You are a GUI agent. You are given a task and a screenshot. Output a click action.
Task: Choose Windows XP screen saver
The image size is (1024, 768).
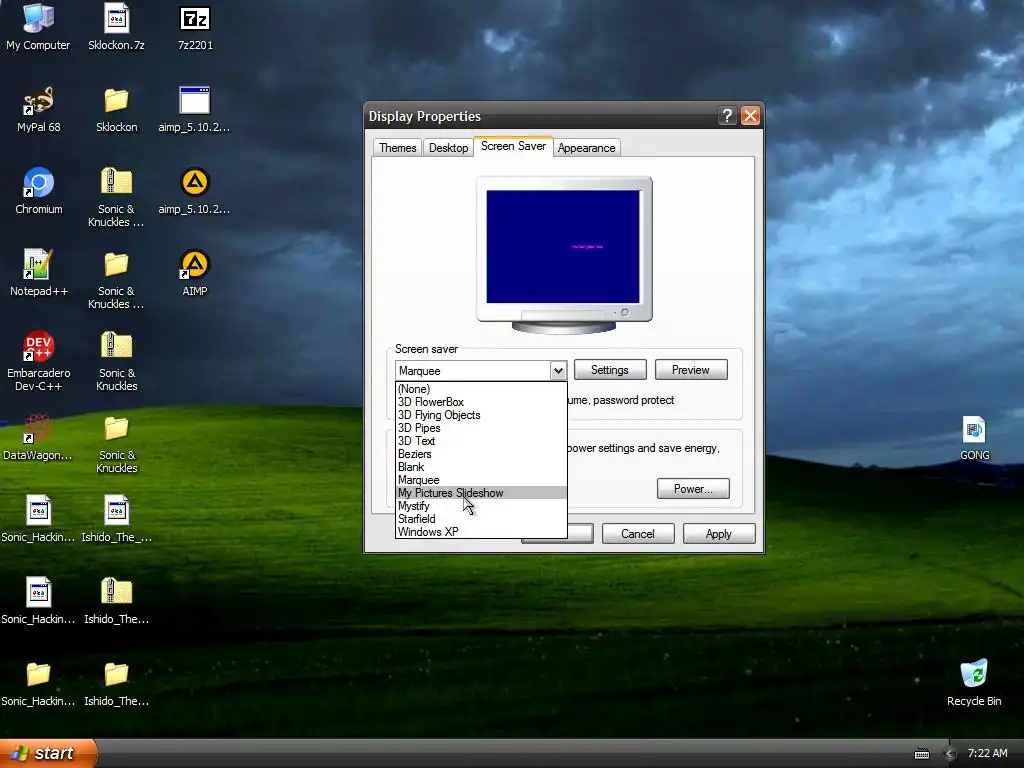(x=481, y=532)
